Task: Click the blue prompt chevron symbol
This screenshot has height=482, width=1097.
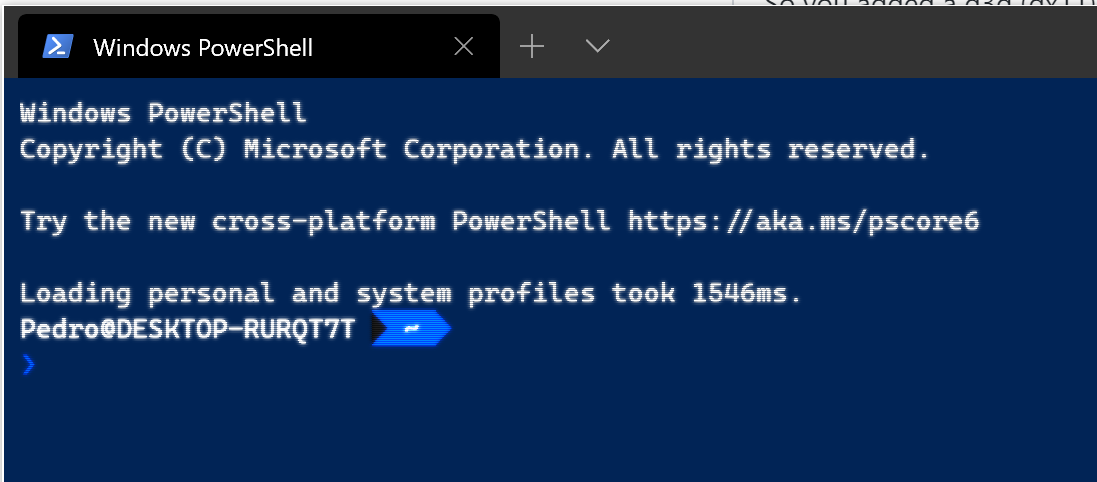Action: (28, 365)
